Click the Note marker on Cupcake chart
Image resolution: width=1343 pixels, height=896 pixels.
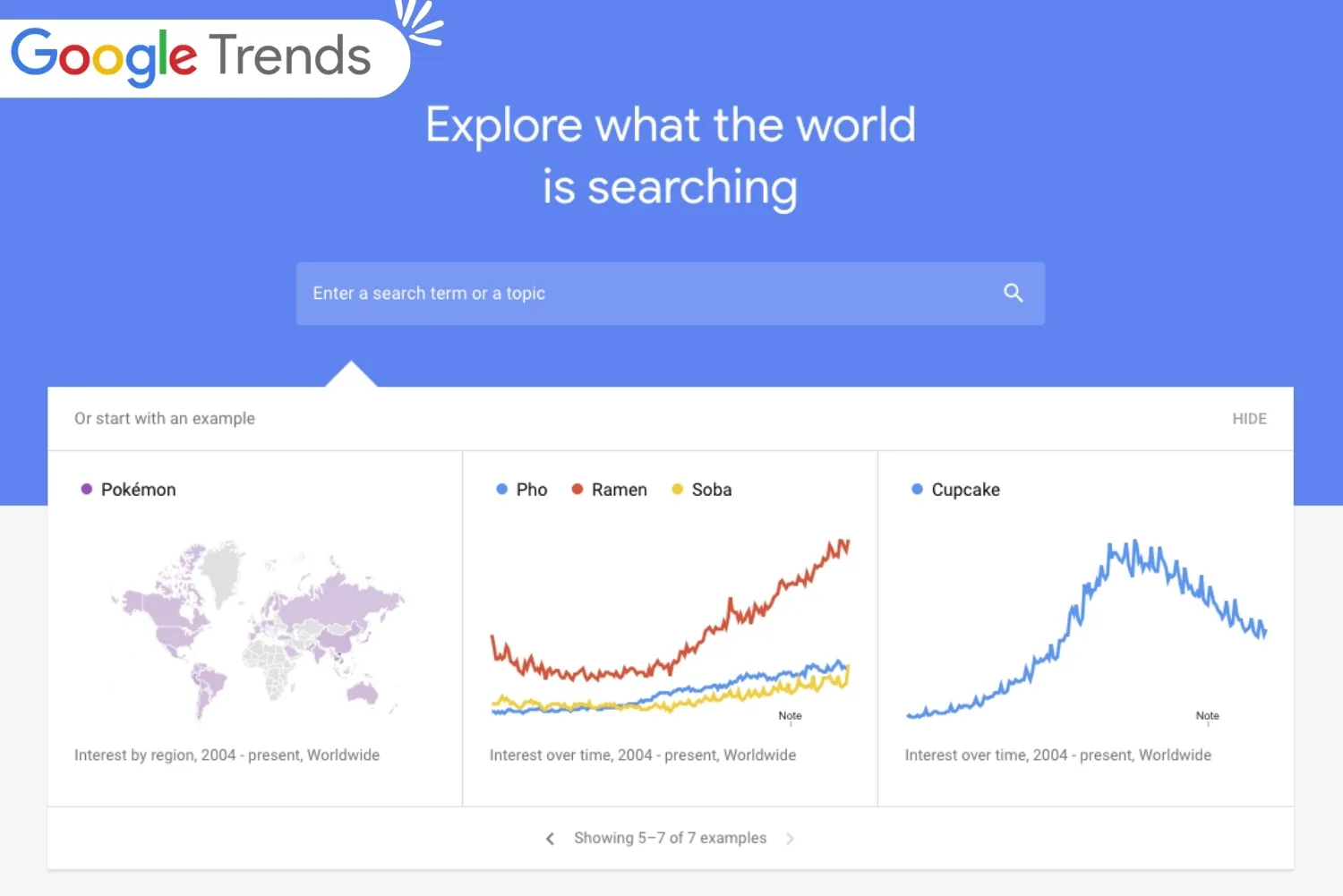coord(1207,716)
